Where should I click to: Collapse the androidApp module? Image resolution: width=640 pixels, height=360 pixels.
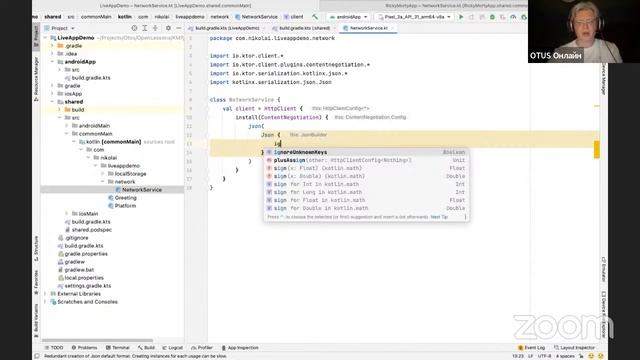pyautogui.click(x=52, y=62)
